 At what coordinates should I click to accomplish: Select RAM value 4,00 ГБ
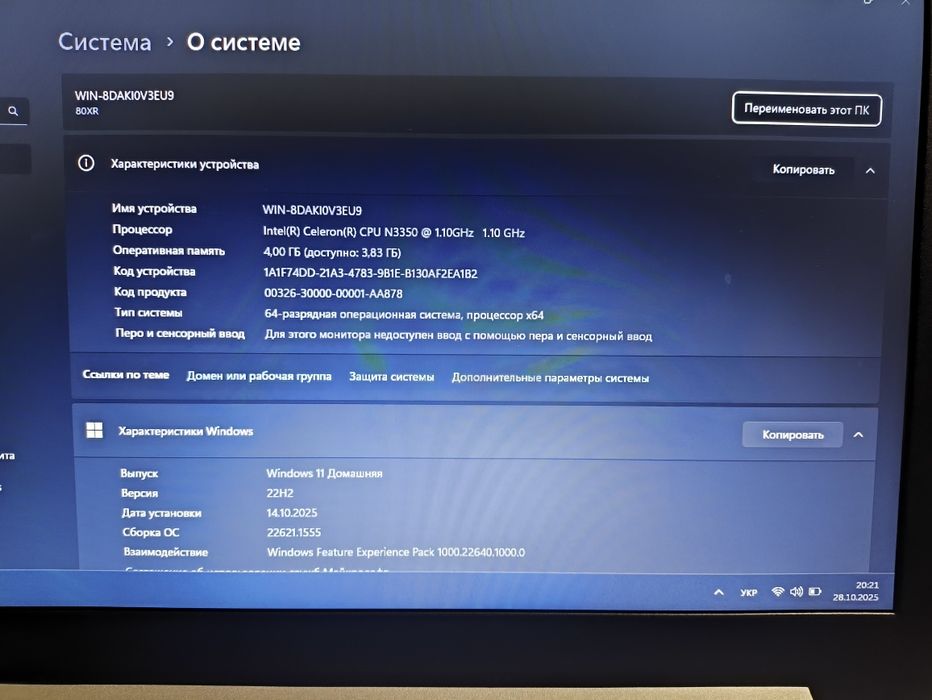pos(332,253)
